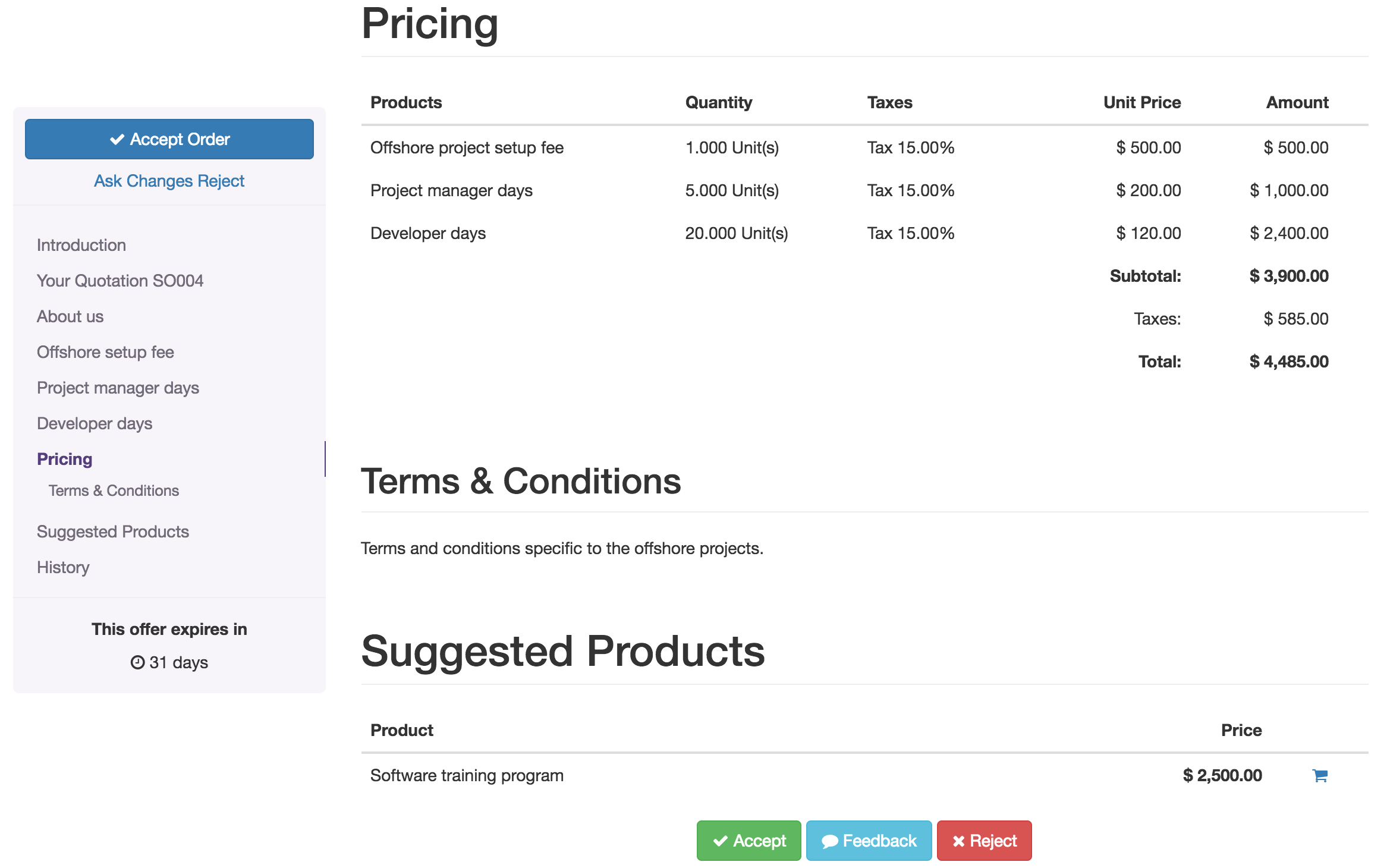Click the Software training program row
This screenshot has width=1390, height=868.
click(x=467, y=775)
